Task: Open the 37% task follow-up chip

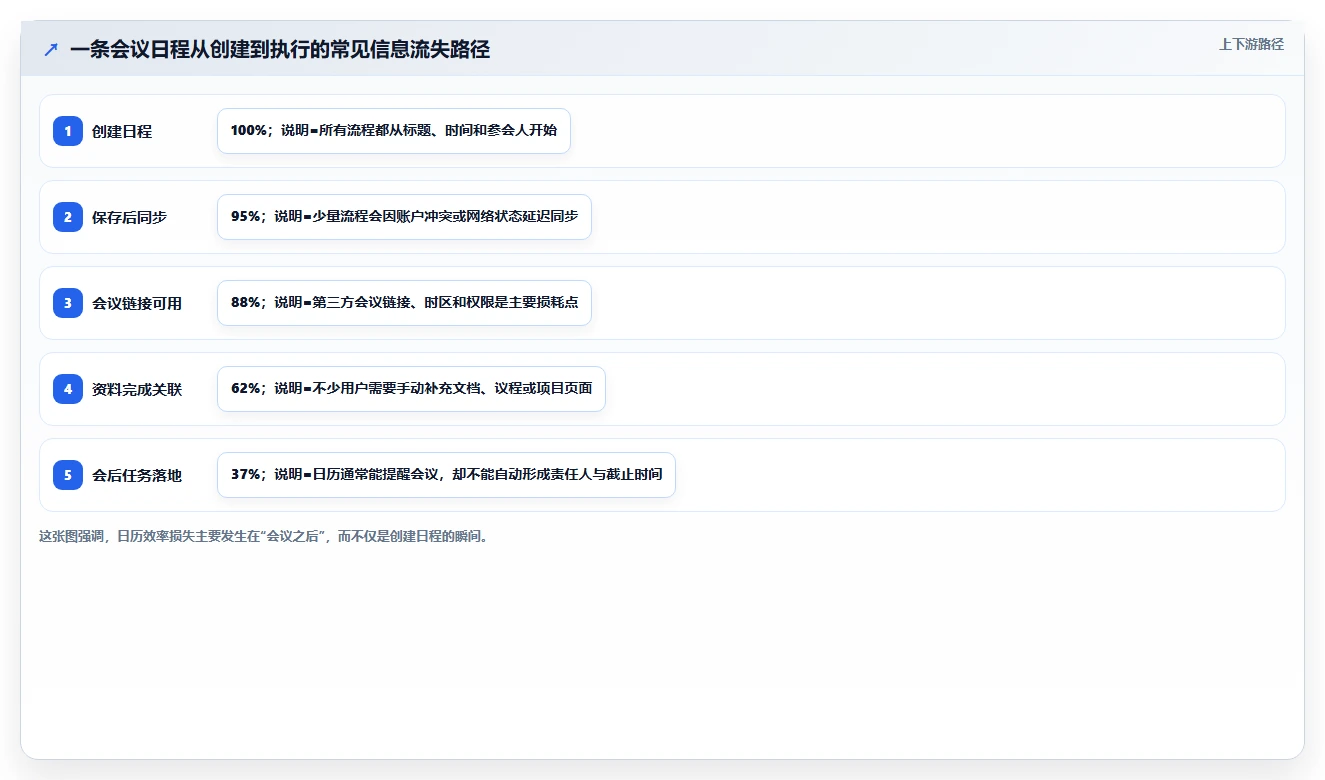Action: 446,475
